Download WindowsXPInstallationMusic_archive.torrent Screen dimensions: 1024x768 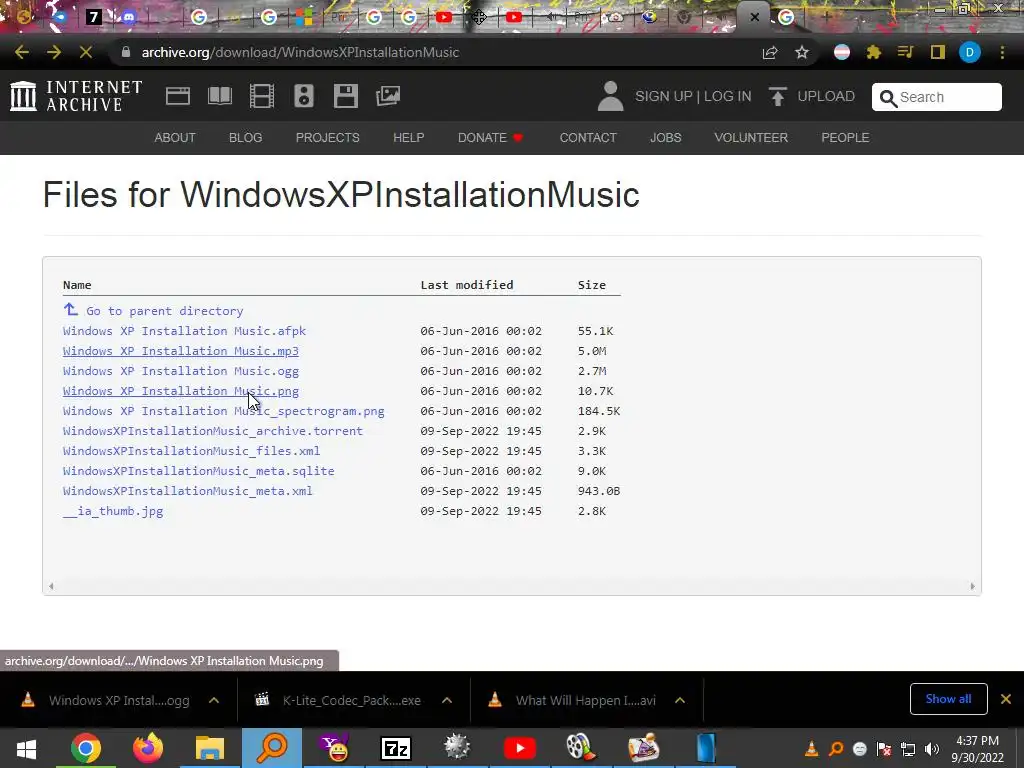pyautogui.click(x=213, y=431)
